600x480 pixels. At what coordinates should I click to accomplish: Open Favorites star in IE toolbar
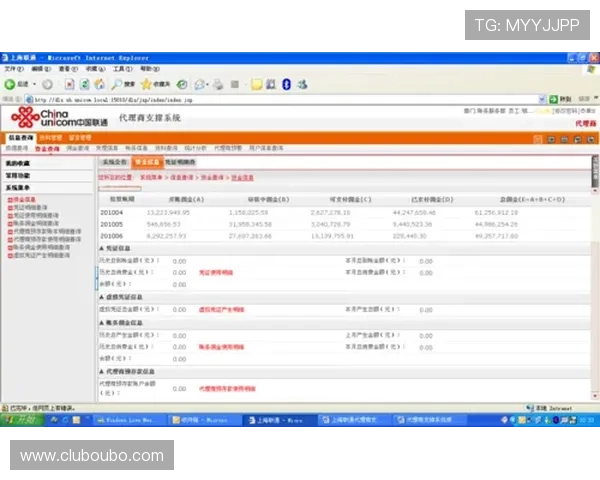[147, 84]
